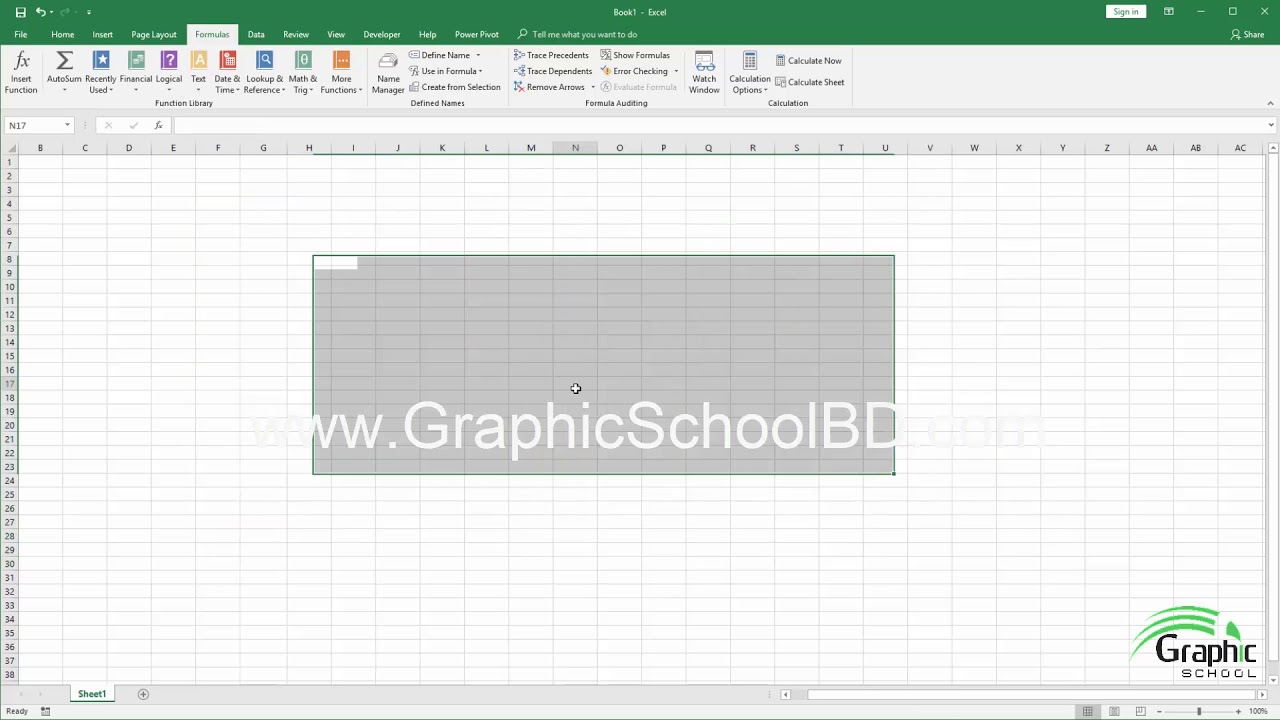The image size is (1280, 720).
Task: Customize Quick Access Toolbar dropdown
Action: (x=88, y=12)
